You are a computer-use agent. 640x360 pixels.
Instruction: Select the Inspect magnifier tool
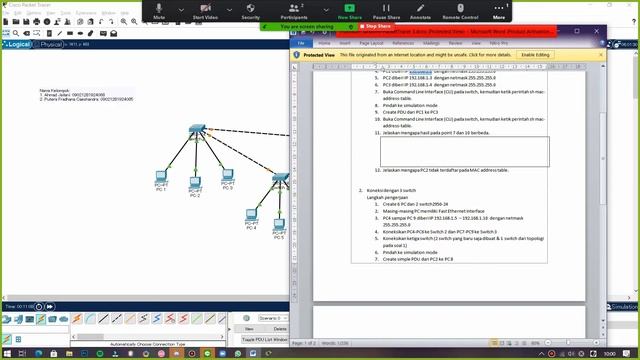(16, 33)
